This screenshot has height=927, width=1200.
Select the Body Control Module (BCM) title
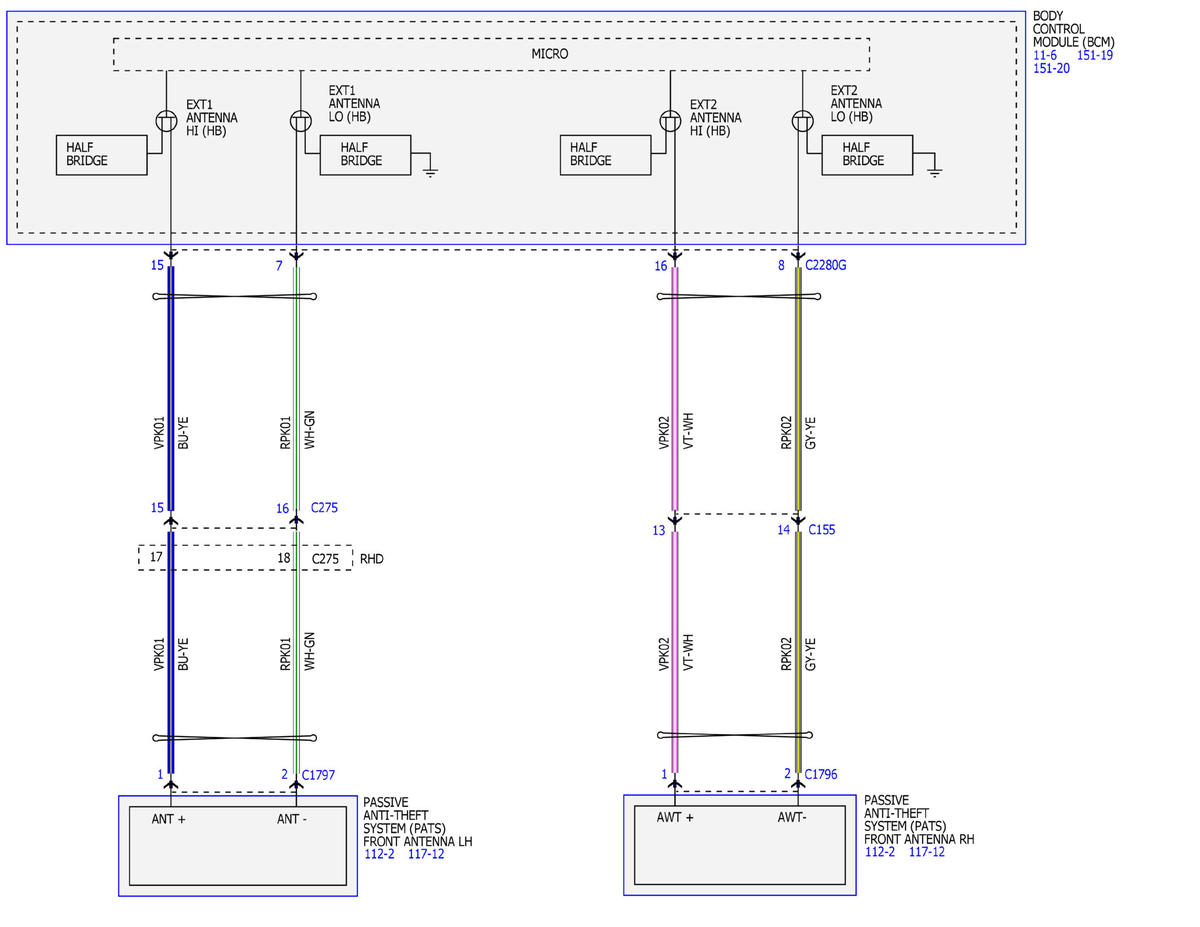coord(1074,30)
